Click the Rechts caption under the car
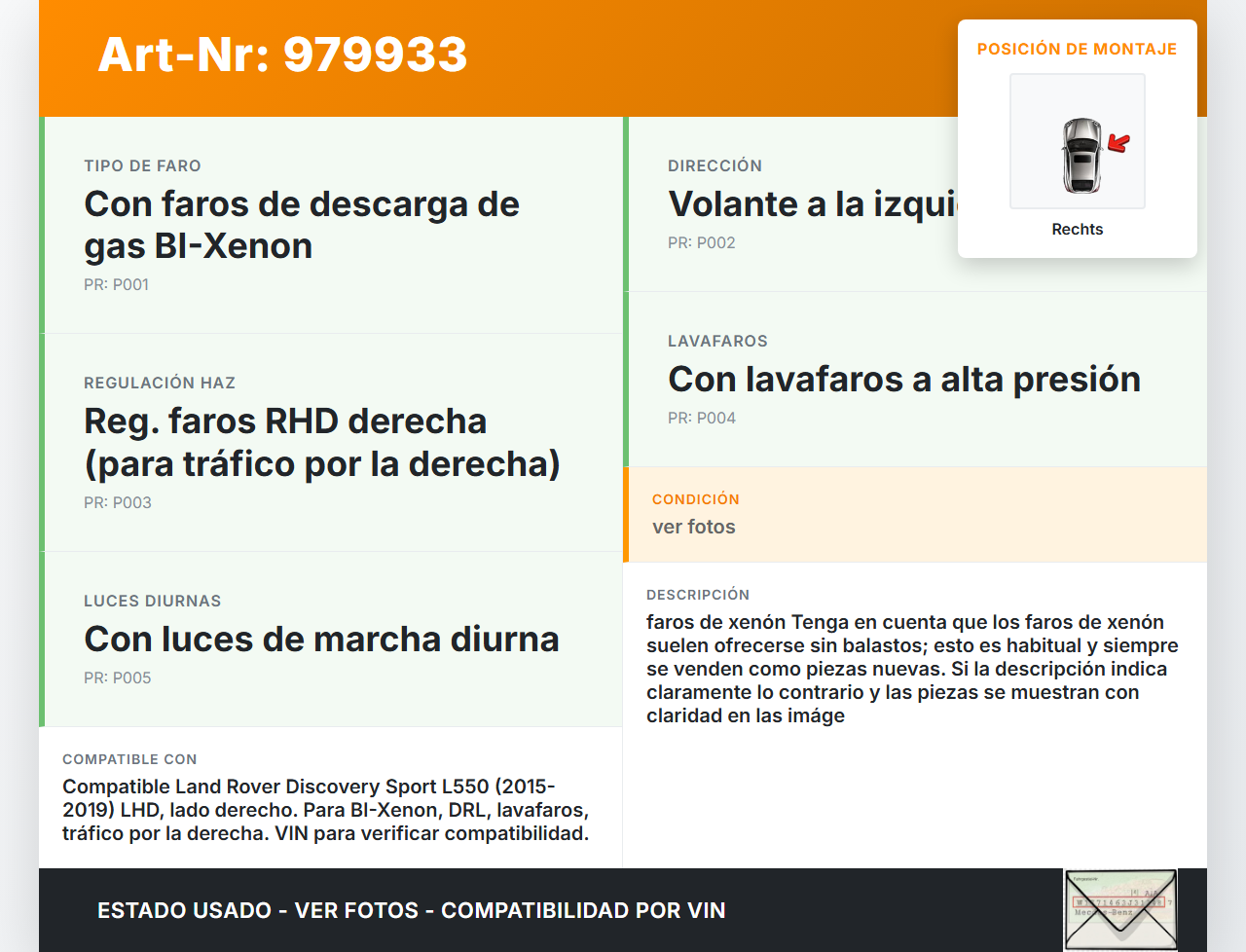This screenshot has width=1246, height=952. (x=1078, y=229)
